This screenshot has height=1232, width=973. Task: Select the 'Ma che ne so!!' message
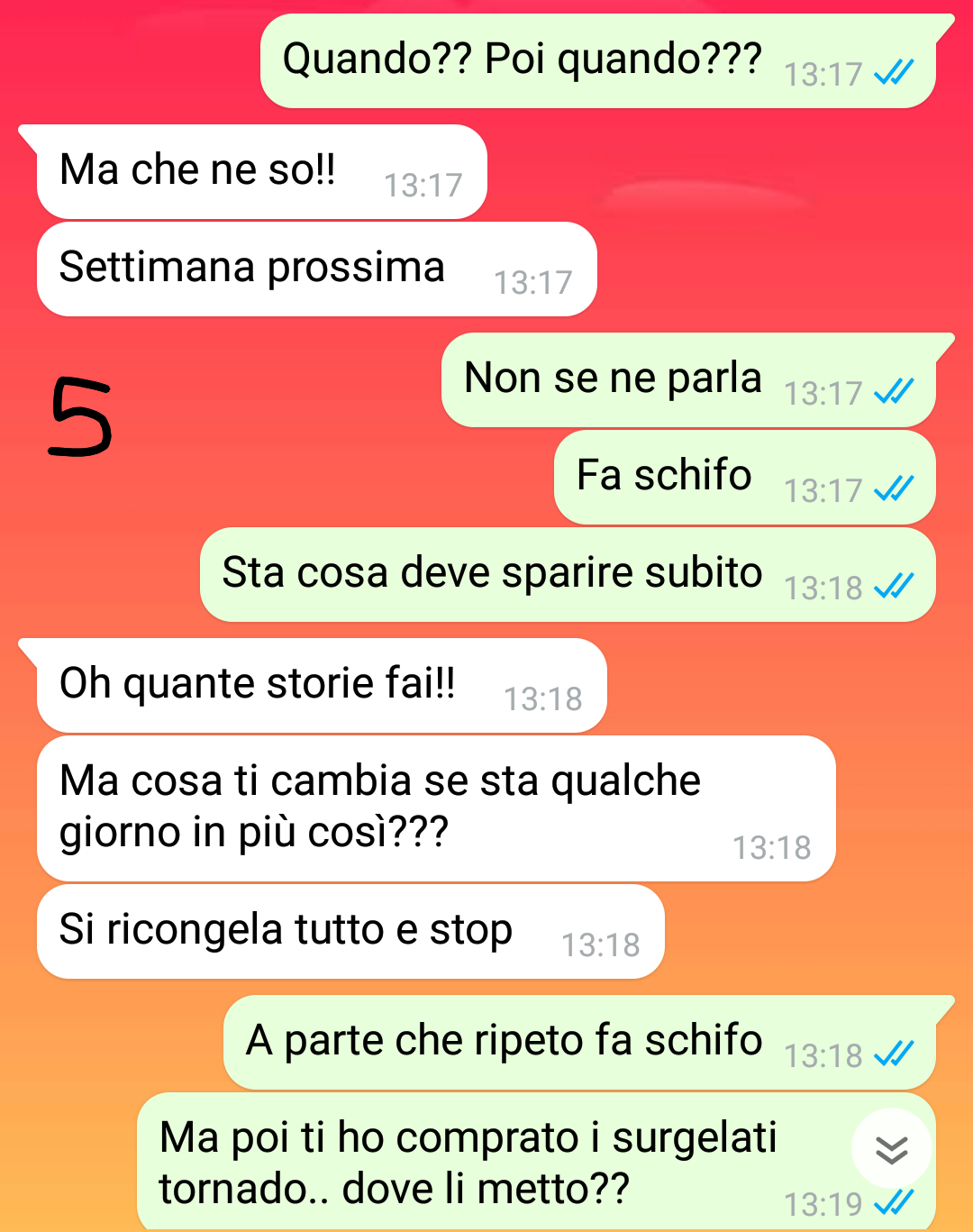coord(261,172)
